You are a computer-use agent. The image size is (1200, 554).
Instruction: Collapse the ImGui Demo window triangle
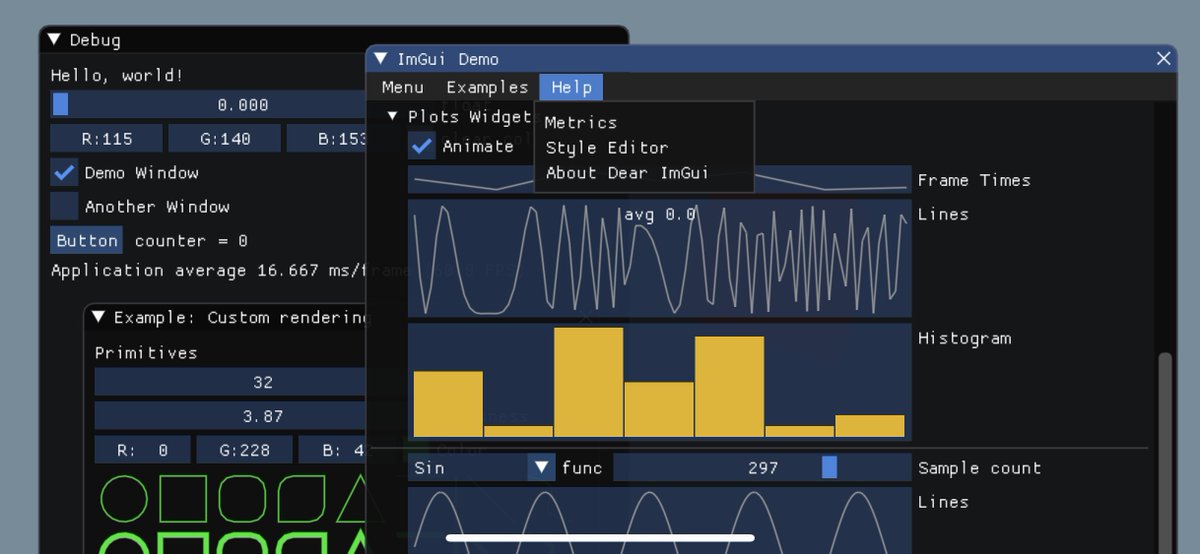point(381,59)
